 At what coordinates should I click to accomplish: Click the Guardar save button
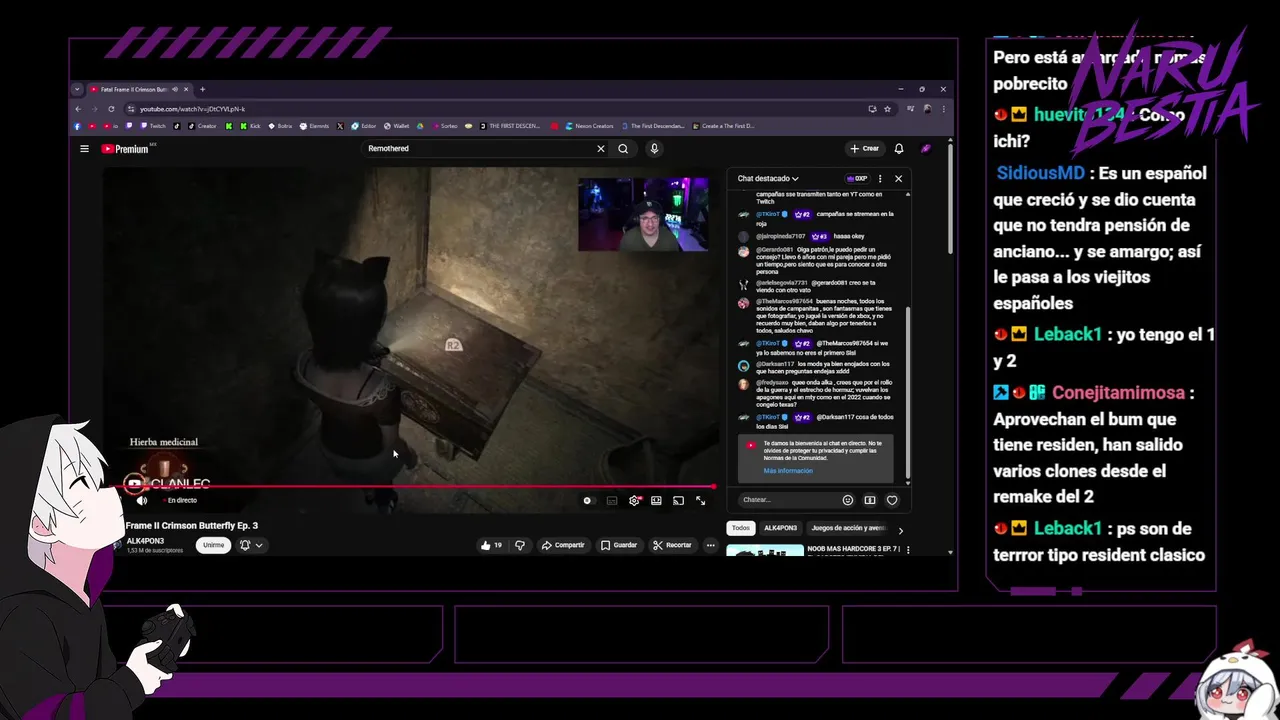click(619, 545)
